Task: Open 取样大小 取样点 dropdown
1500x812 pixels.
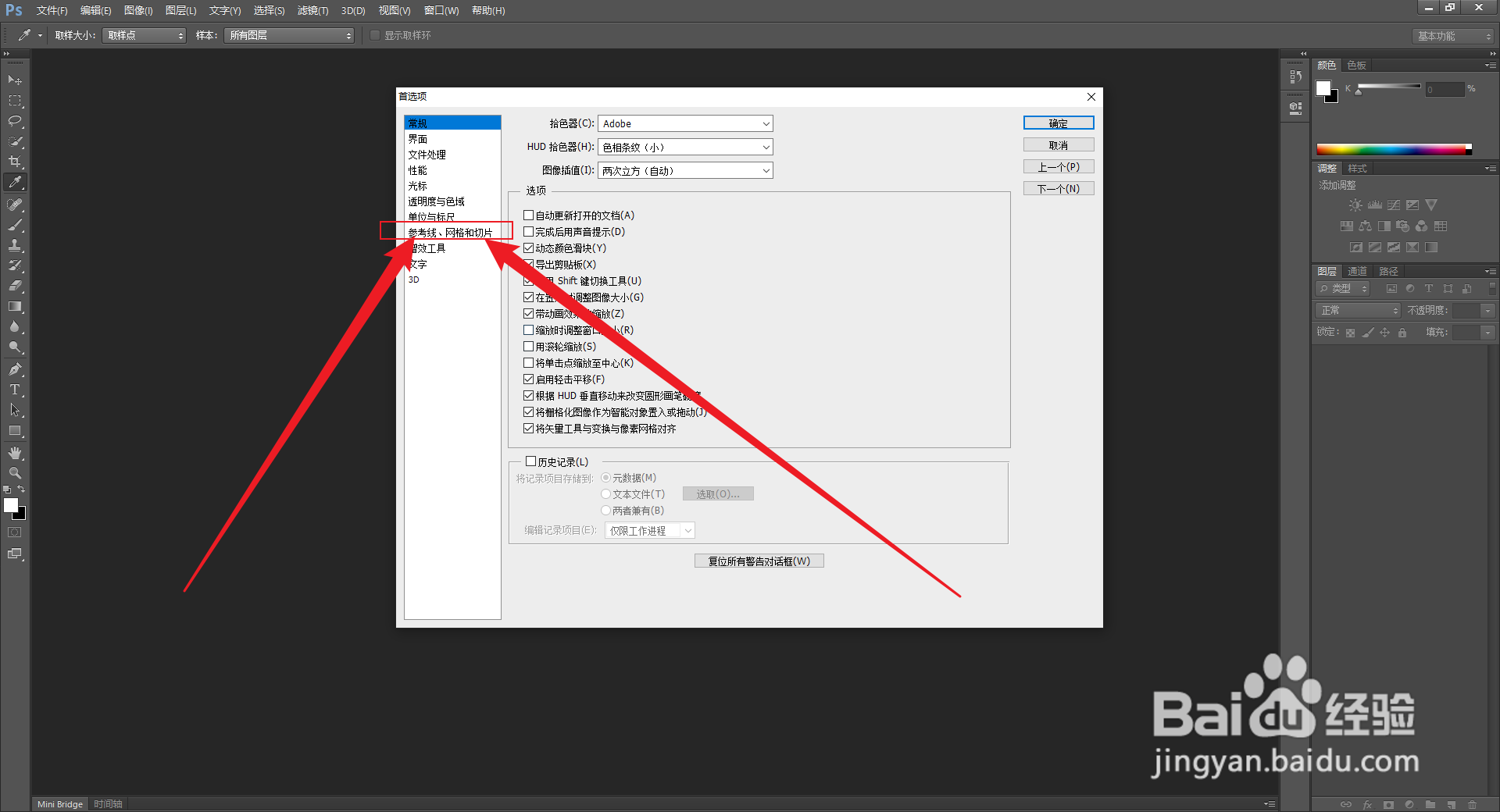Action: point(145,35)
